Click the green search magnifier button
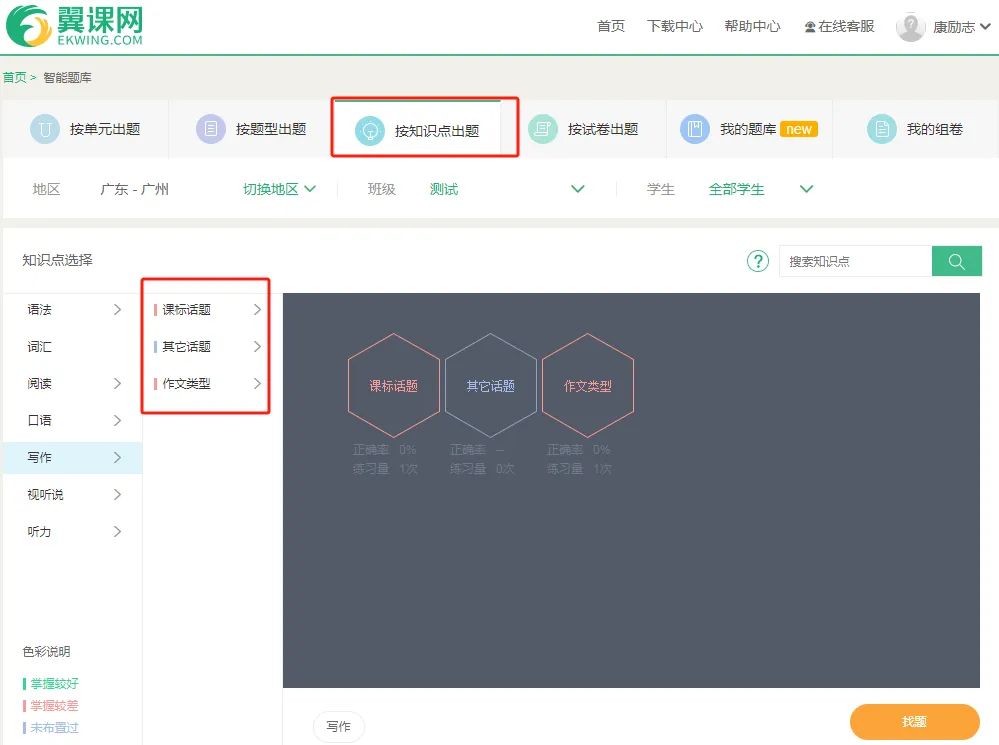Screen dimensions: 999x745 pyautogui.click(x=956, y=261)
